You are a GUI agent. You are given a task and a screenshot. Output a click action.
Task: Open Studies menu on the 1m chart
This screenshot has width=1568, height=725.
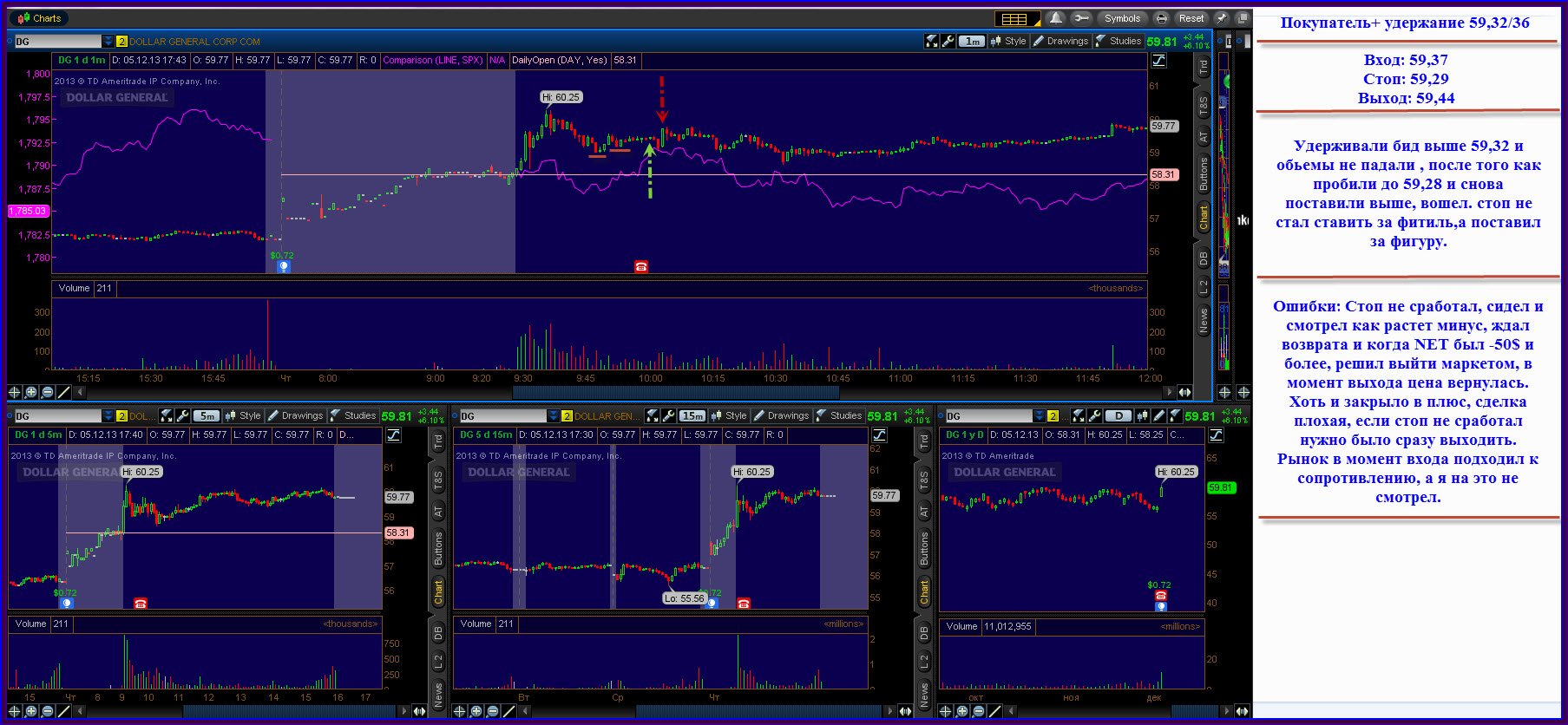pyautogui.click(x=1119, y=41)
